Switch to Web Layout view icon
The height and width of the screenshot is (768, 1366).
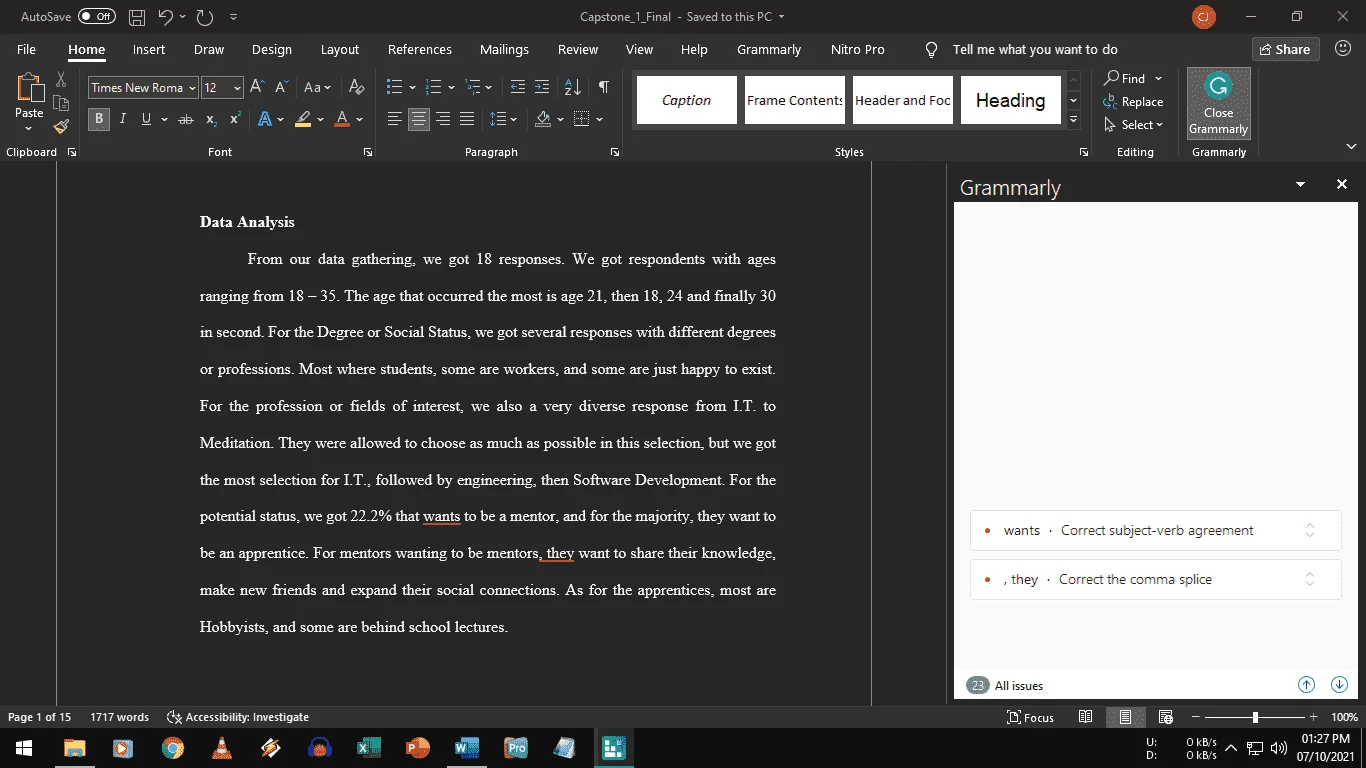(x=1165, y=717)
